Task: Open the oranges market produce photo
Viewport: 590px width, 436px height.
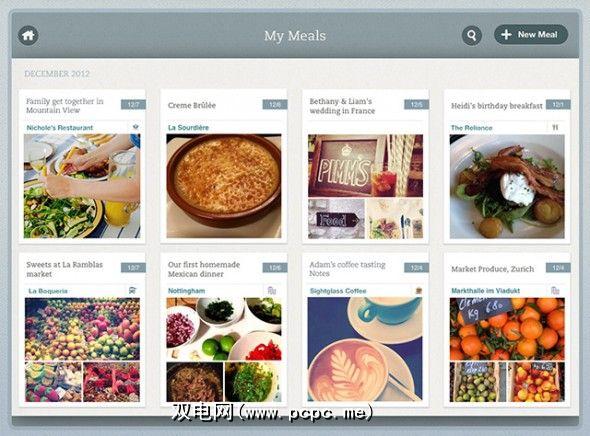Action: pos(507,329)
